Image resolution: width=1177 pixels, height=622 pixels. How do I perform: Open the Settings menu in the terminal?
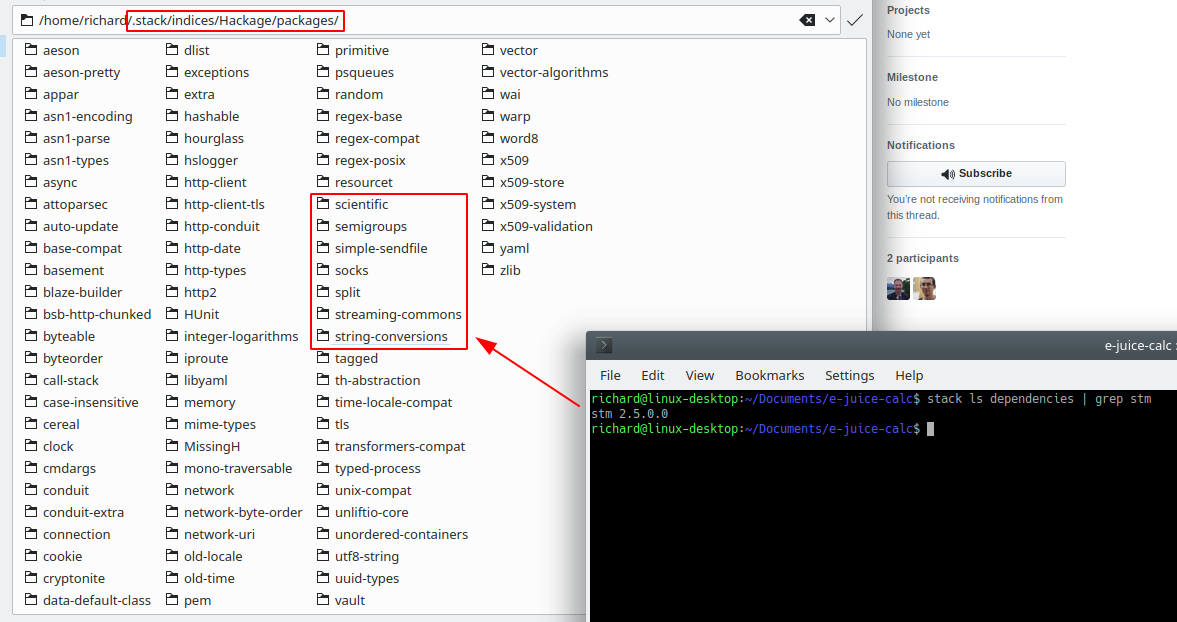[849, 375]
